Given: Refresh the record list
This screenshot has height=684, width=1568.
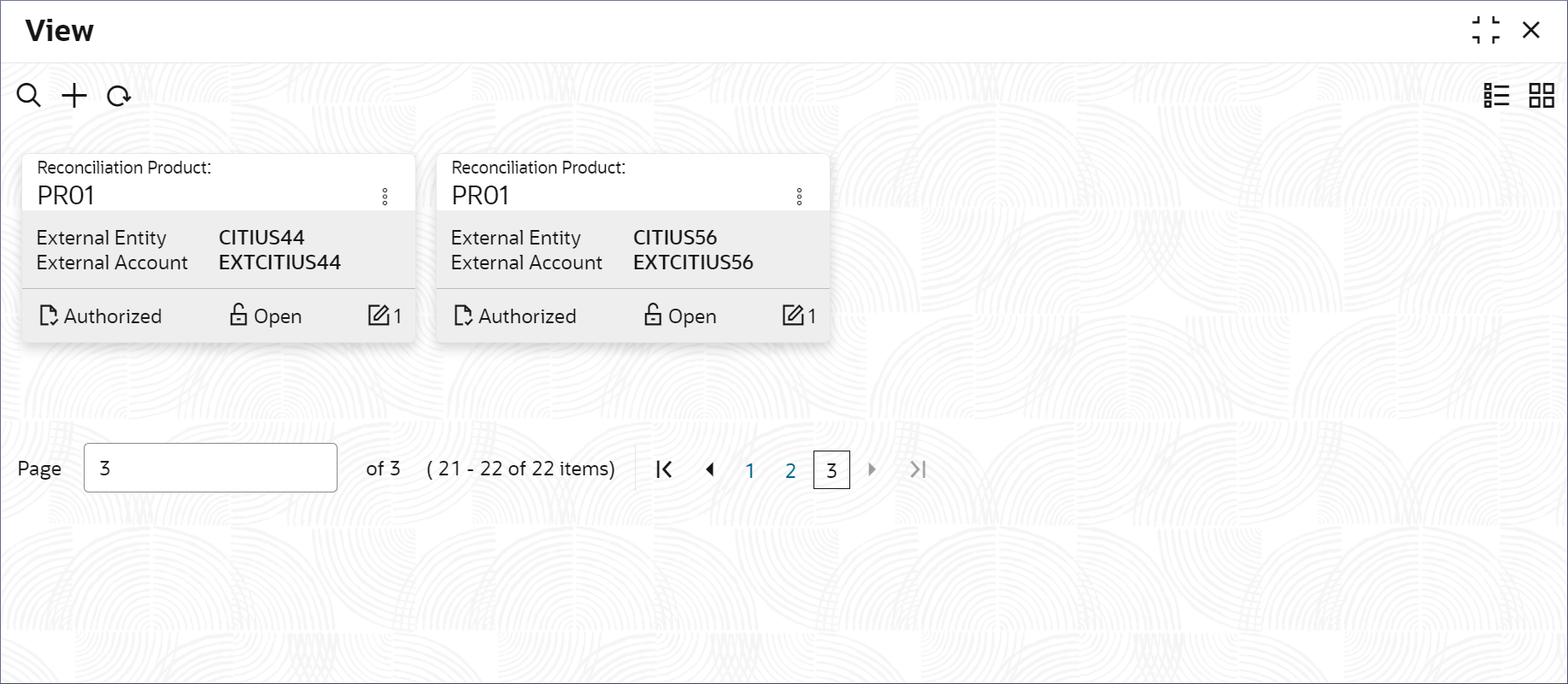Looking at the screenshot, I should (x=119, y=96).
